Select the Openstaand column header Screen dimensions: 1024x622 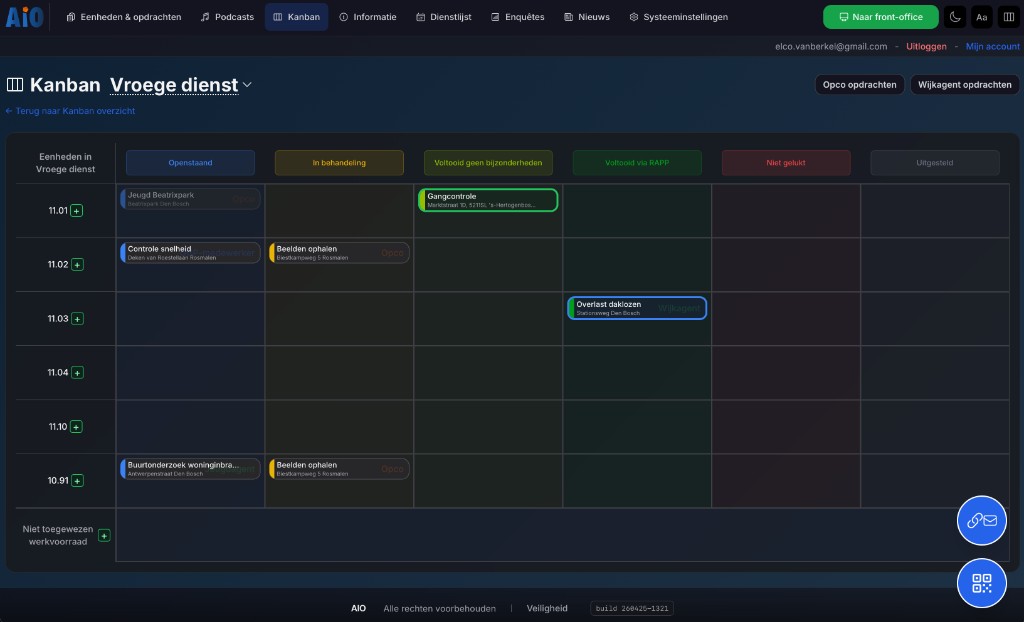pyautogui.click(x=190, y=162)
